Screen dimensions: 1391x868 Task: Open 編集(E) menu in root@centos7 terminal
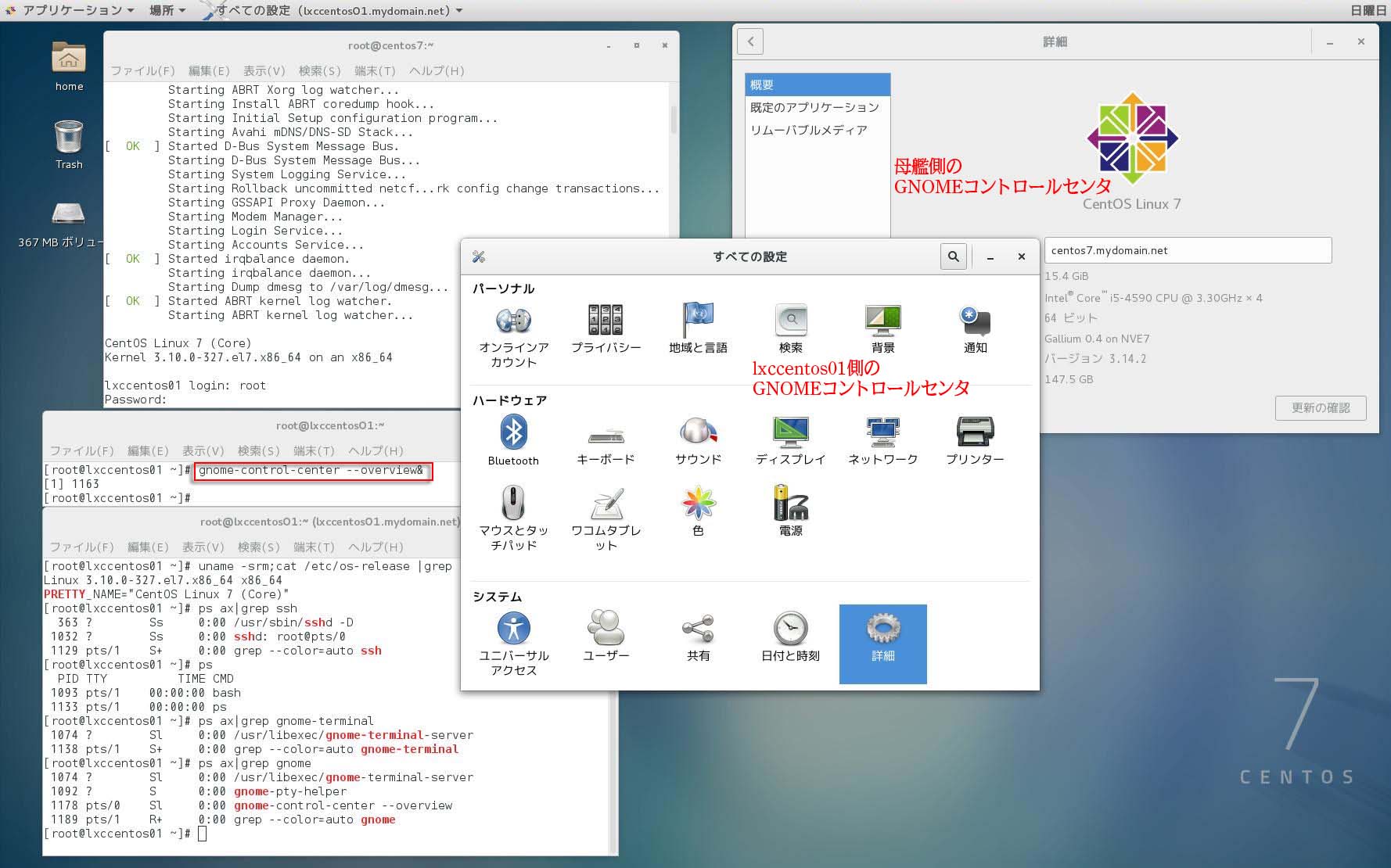point(209,70)
